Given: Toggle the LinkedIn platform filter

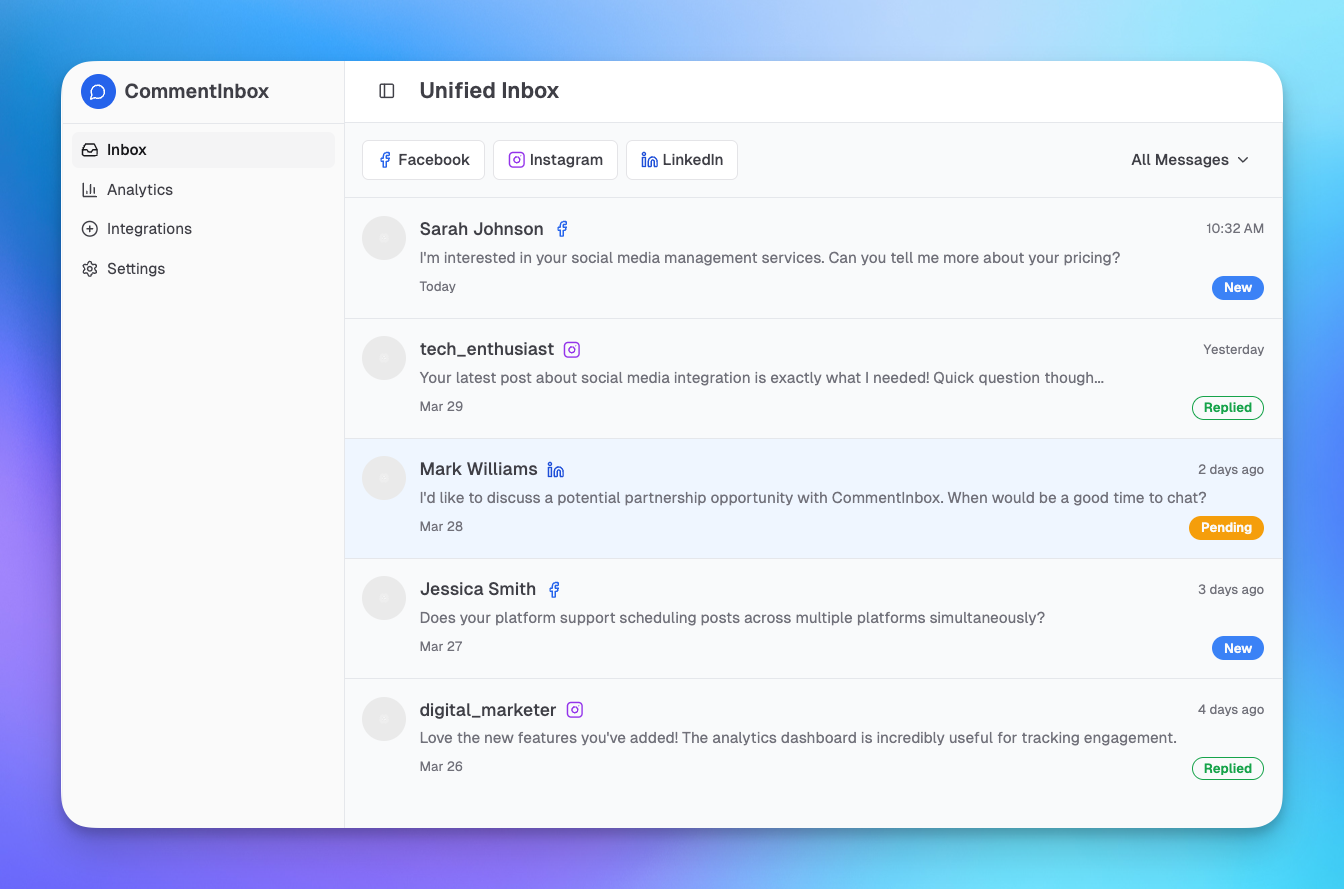Looking at the screenshot, I should (x=681, y=160).
